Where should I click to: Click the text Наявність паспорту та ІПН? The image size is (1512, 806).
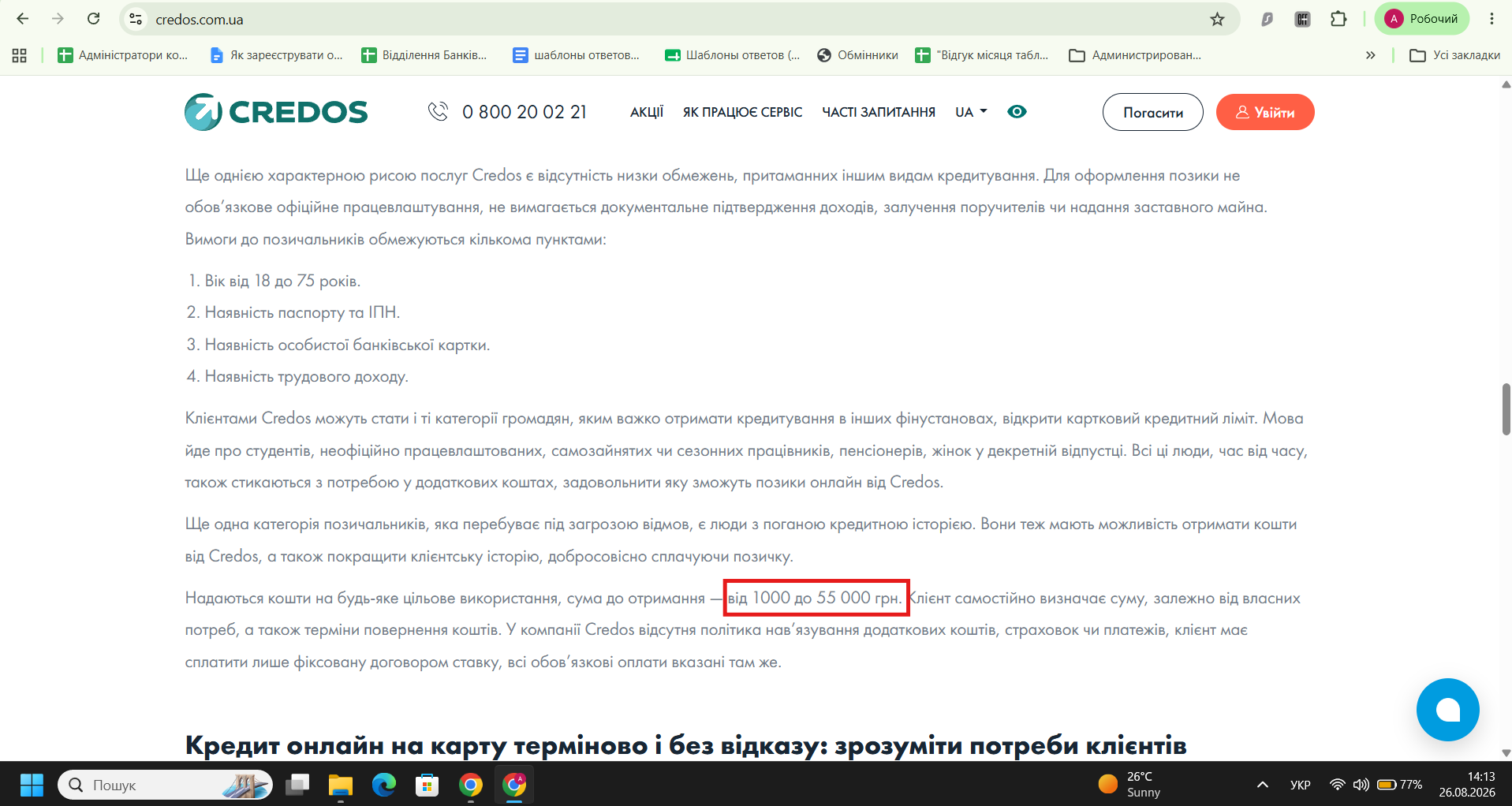point(302,312)
